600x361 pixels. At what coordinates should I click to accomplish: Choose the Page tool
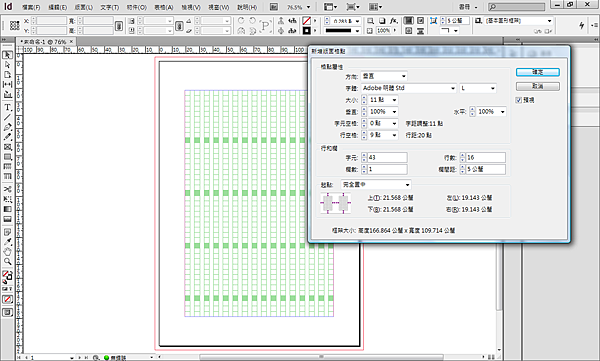point(7,75)
